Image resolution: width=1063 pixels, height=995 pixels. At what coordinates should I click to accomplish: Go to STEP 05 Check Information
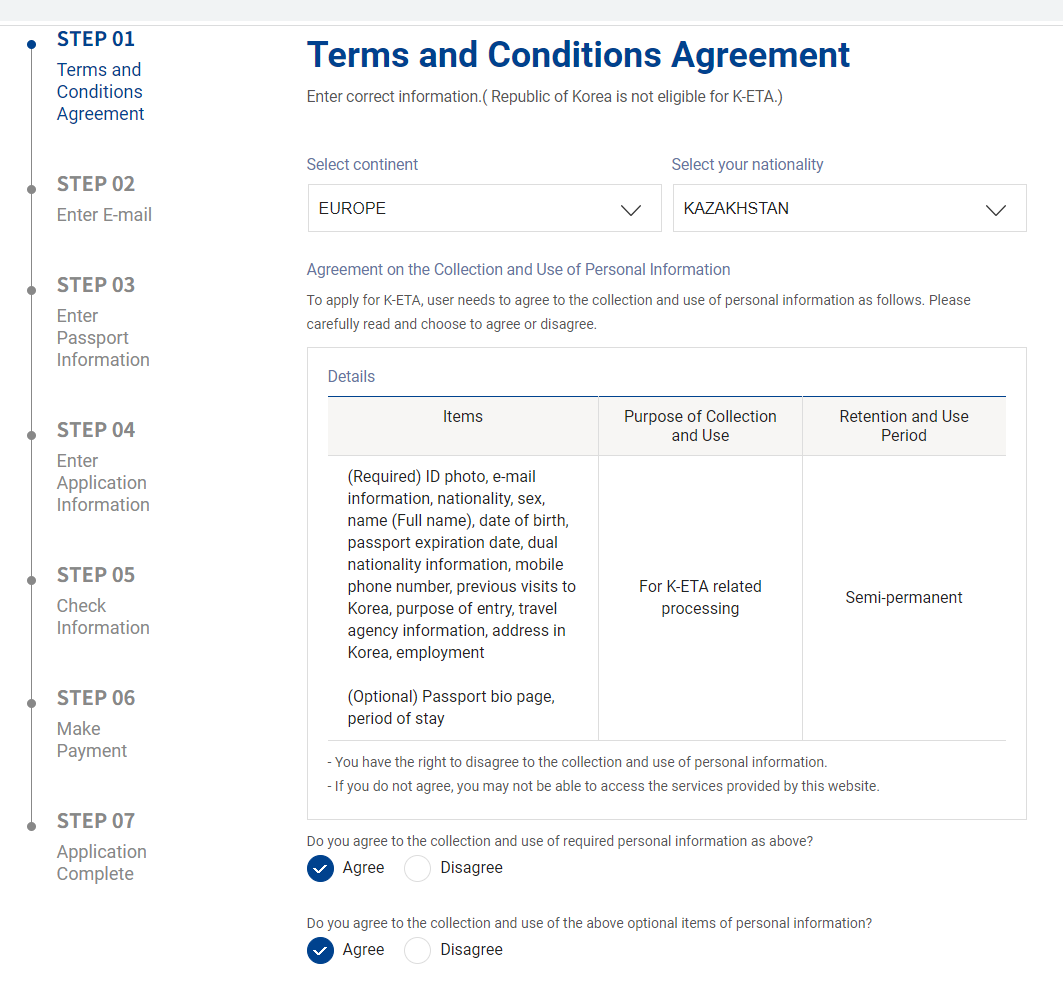tap(103, 601)
